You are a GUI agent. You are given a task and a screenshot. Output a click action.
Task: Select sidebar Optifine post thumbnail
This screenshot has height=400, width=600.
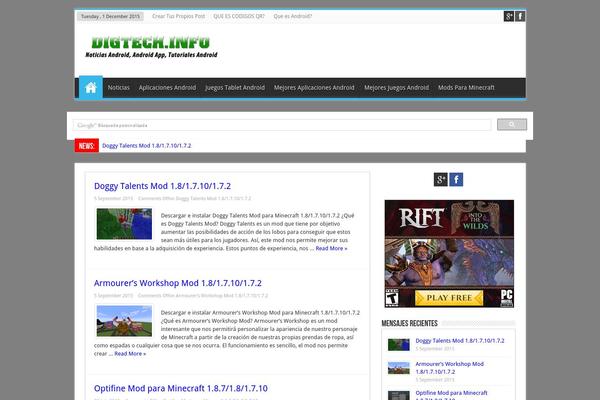coord(399,395)
